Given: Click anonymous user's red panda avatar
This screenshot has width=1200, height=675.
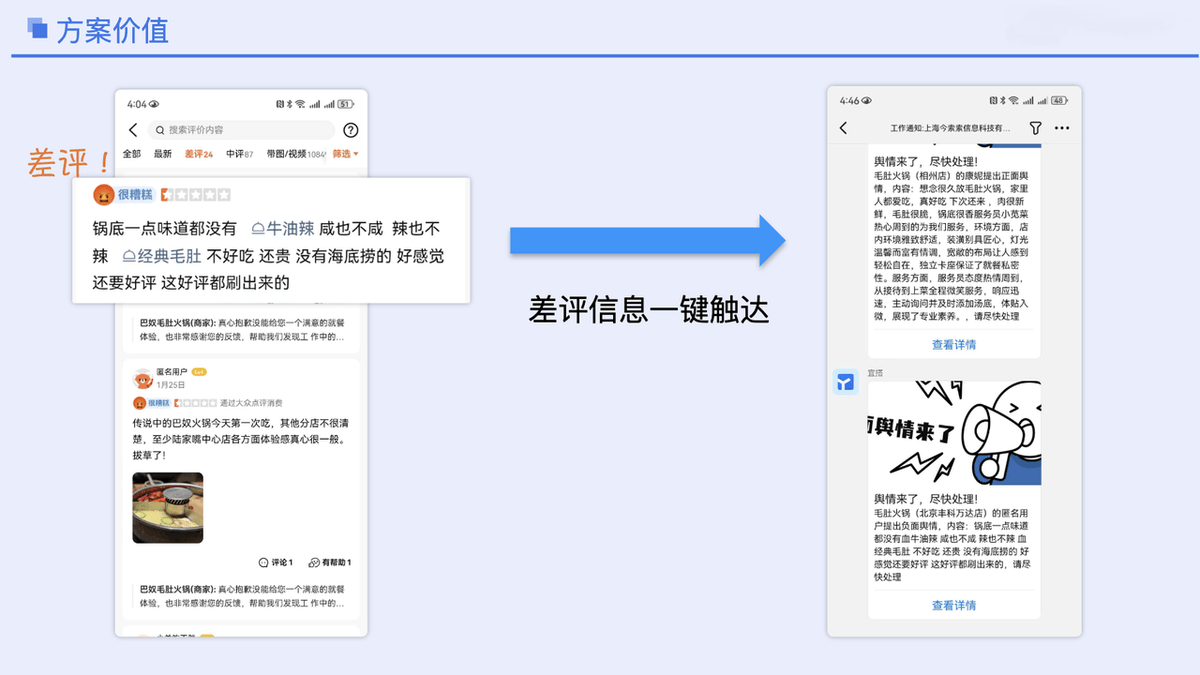Looking at the screenshot, I should tap(143, 378).
